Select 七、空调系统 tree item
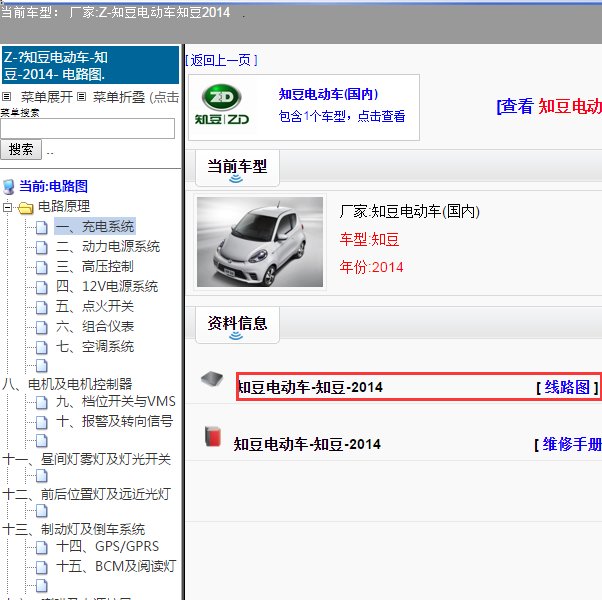602x600 pixels. [x=95, y=346]
